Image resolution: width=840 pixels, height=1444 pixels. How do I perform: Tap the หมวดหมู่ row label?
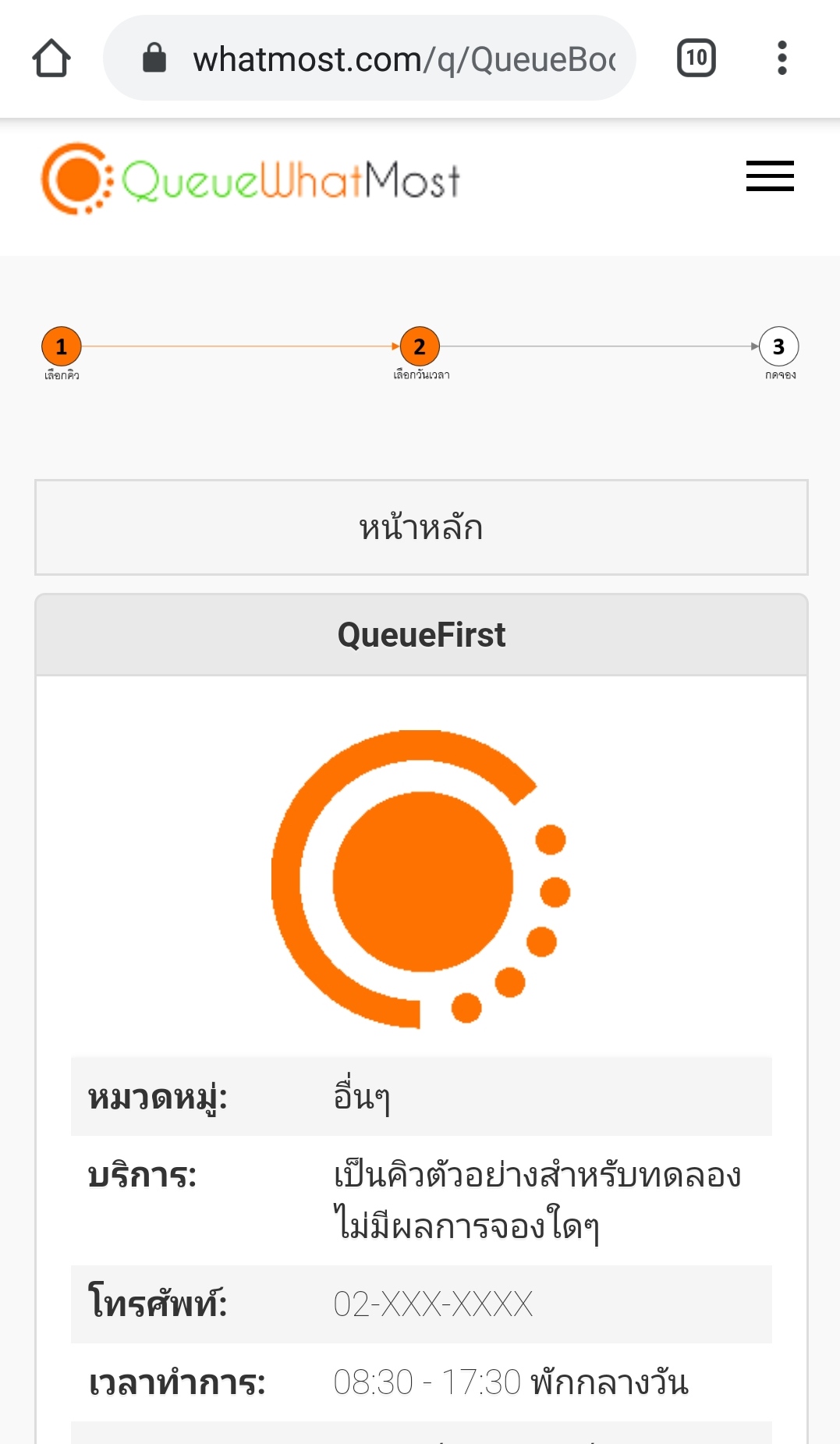[158, 1097]
